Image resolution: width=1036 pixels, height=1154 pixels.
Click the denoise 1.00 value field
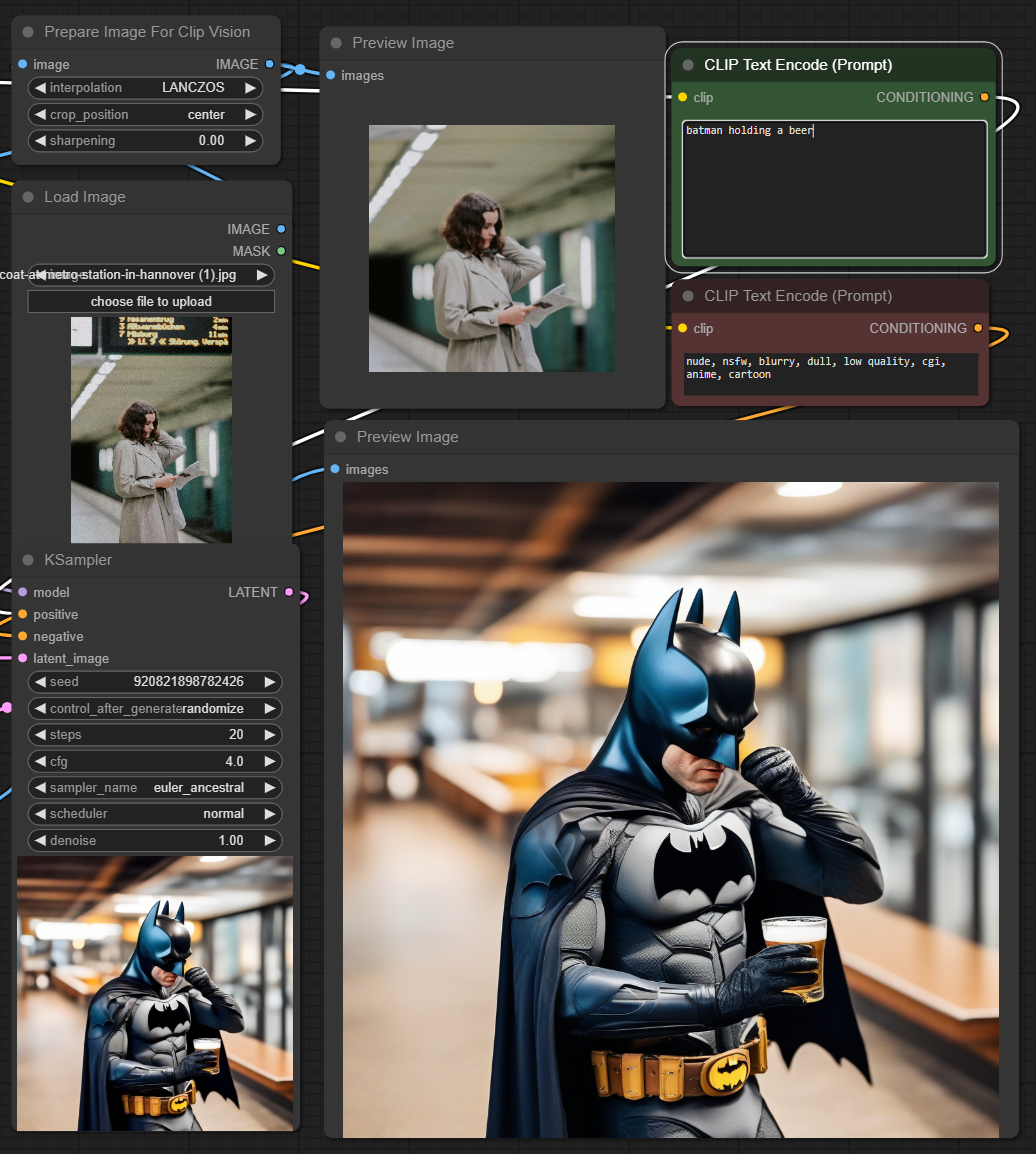pyautogui.click(x=155, y=840)
